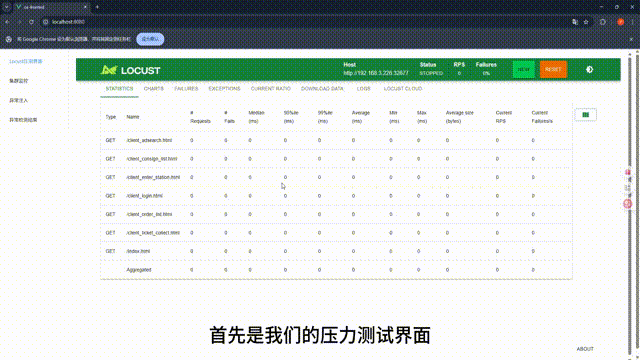Reload the page with refresh icon
640x360 pixels.
(31, 22)
